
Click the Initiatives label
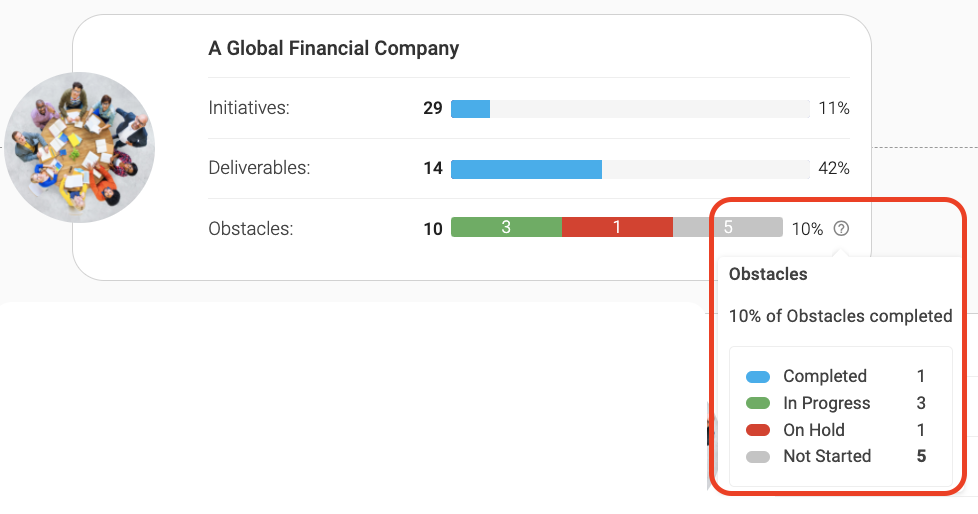pos(249,108)
